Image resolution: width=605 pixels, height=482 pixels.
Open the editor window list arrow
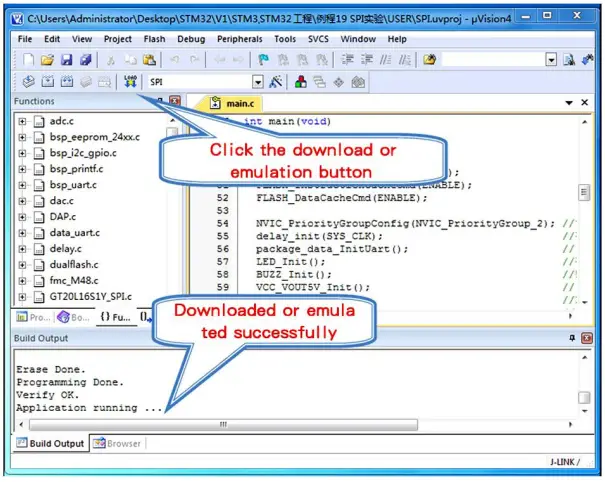[x=569, y=103]
